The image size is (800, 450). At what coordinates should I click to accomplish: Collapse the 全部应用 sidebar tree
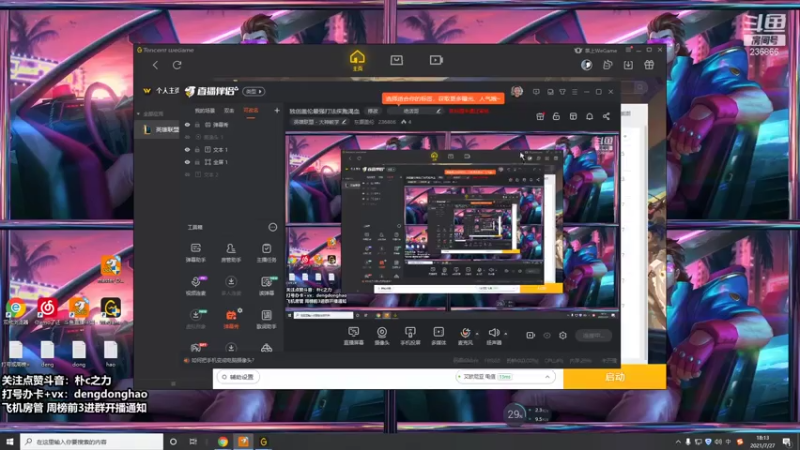pyautogui.click(x=138, y=114)
